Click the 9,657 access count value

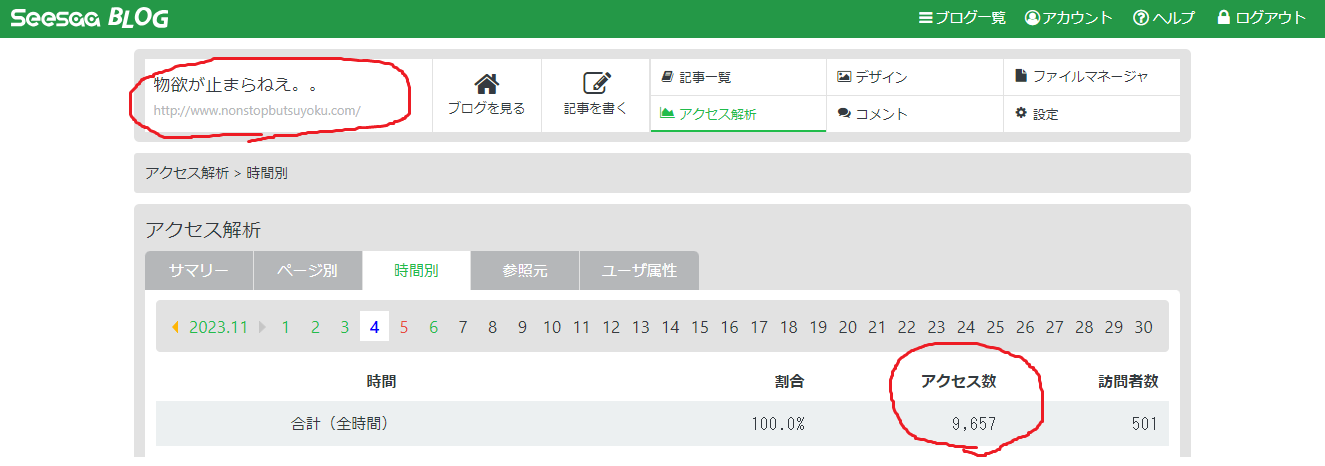coord(973,424)
